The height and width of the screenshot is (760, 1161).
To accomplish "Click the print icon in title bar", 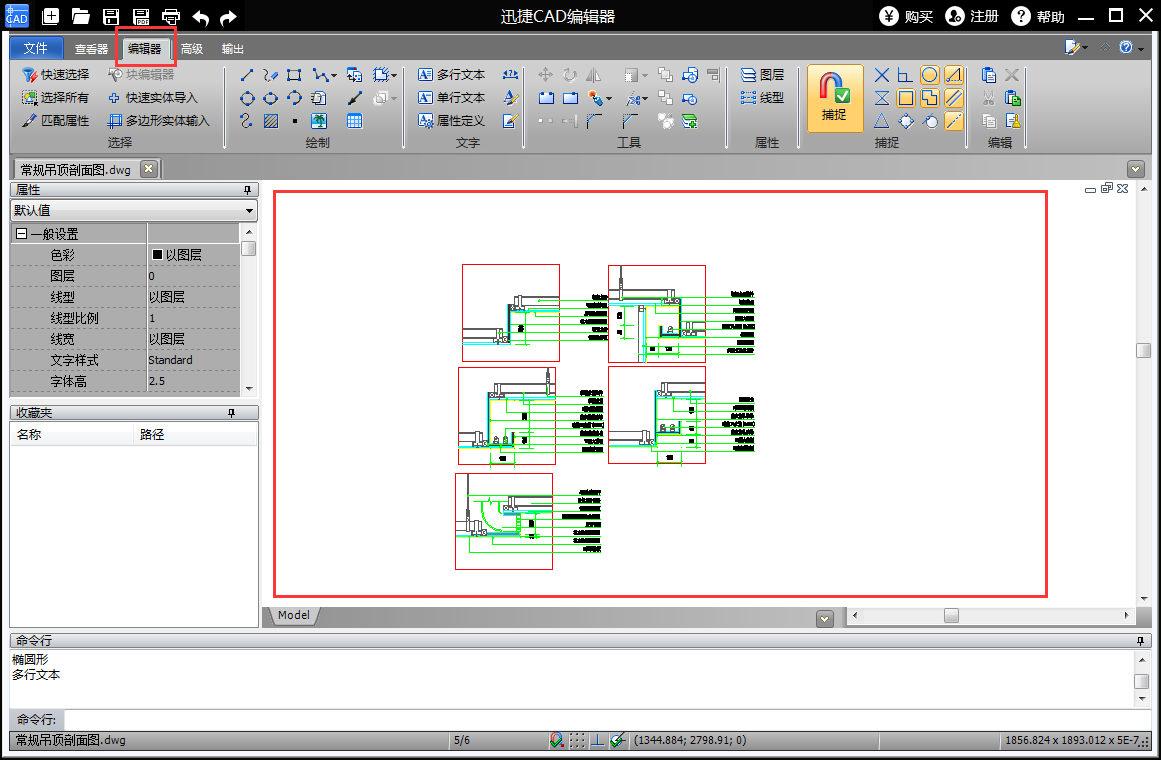I will 171,16.
